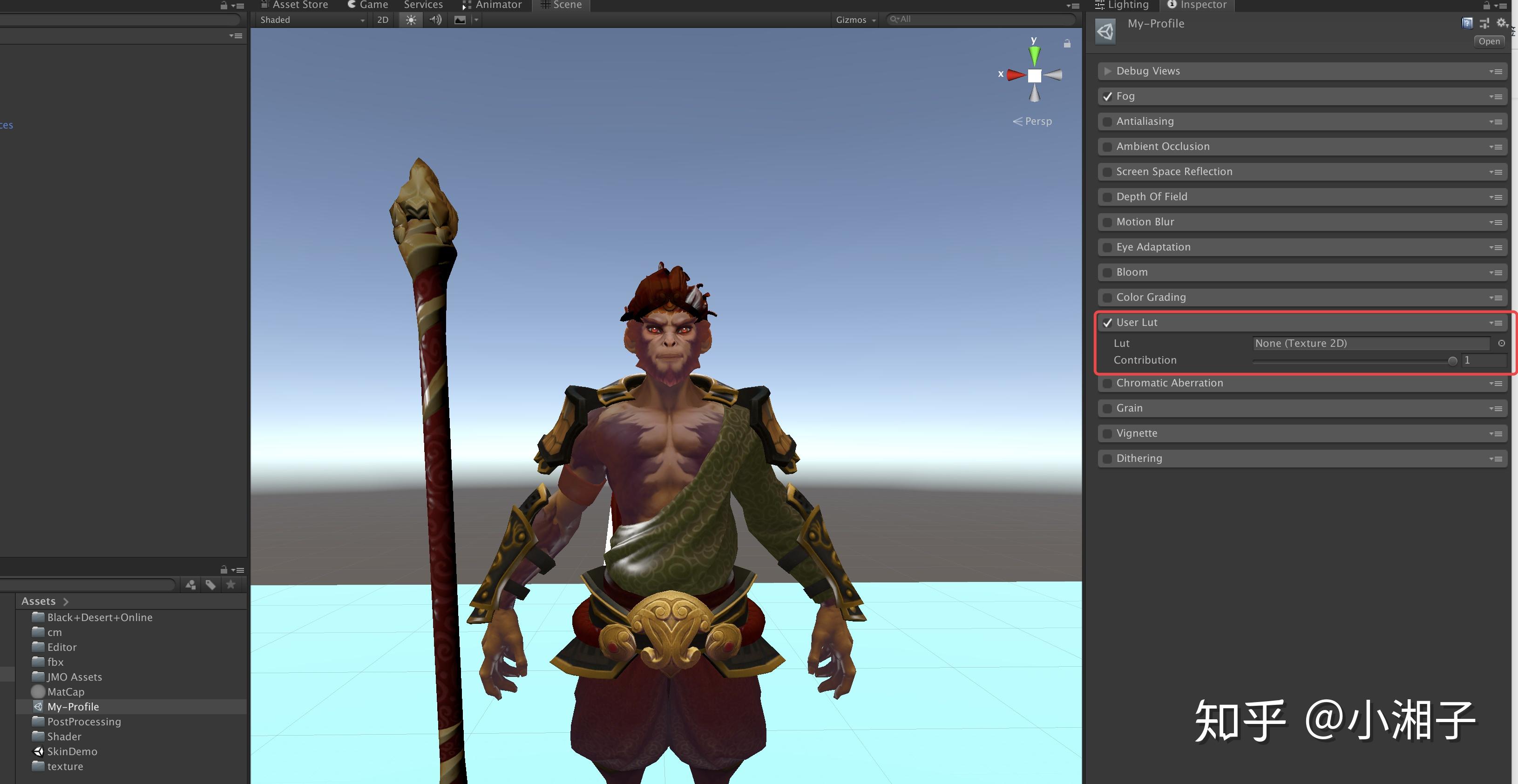Click the Lut texture object picker circle

[x=1500, y=344]
